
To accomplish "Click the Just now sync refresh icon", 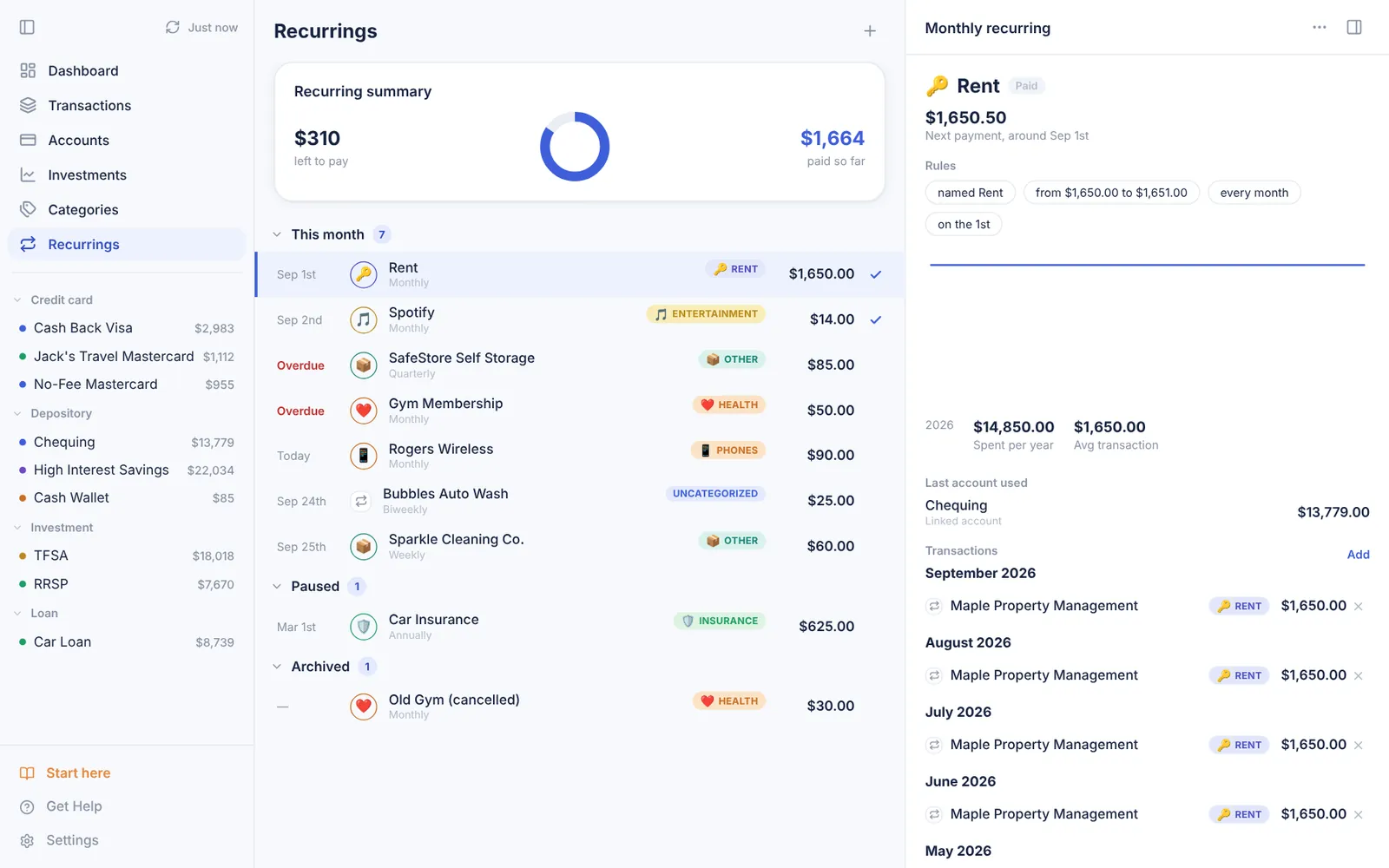I will point(173,27).
